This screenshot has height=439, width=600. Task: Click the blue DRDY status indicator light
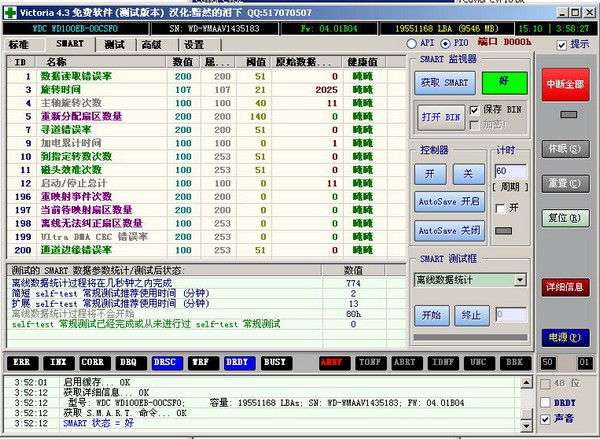(235, 362)
